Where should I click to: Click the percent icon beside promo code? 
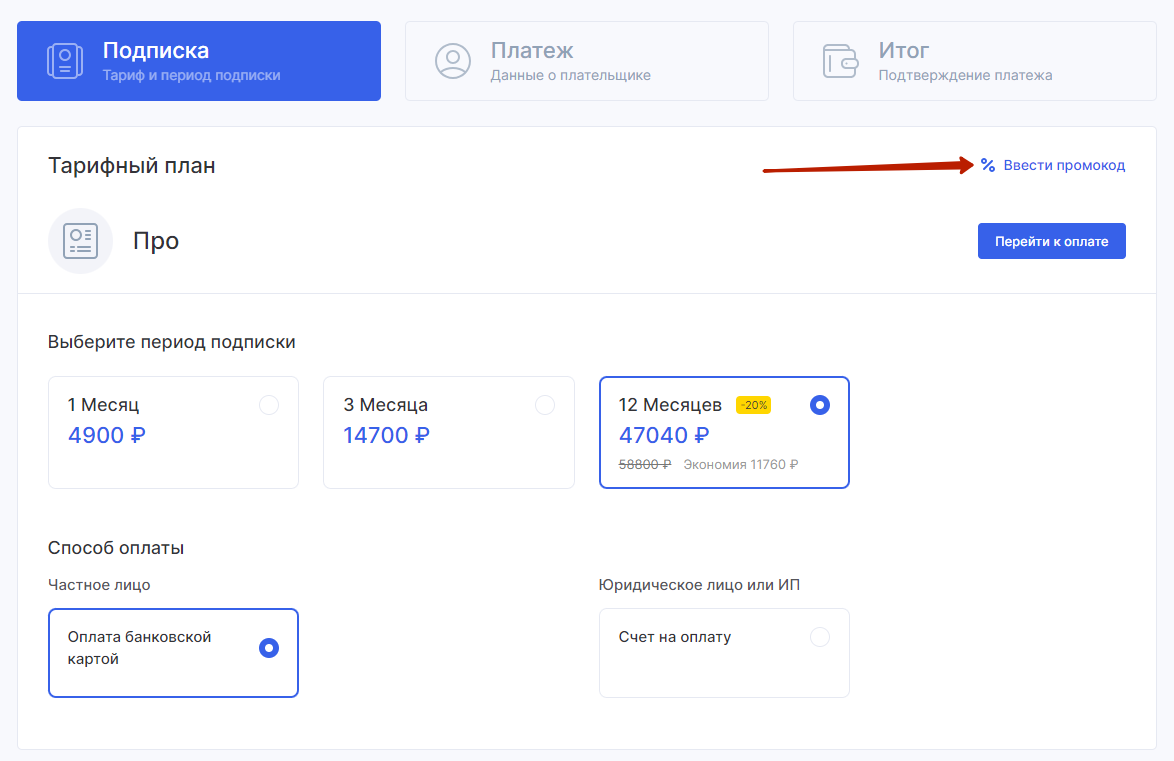coord(988,165)
